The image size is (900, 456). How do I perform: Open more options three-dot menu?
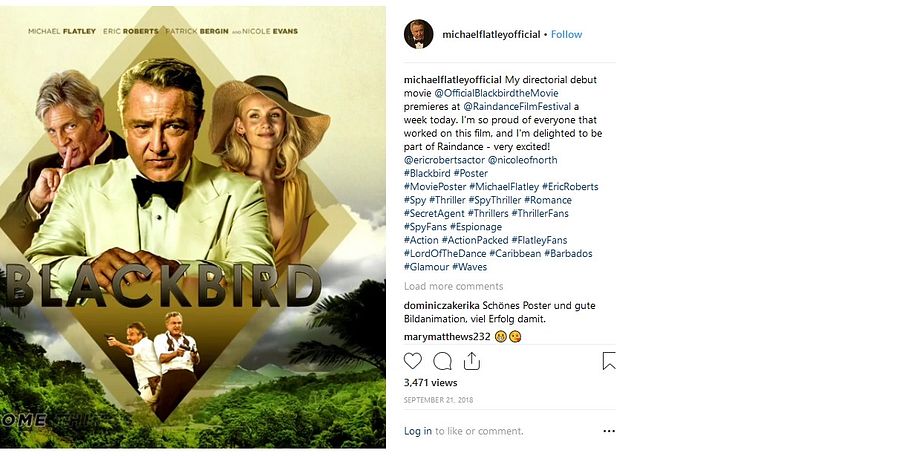pyautogui.click(x=609, y=431)
